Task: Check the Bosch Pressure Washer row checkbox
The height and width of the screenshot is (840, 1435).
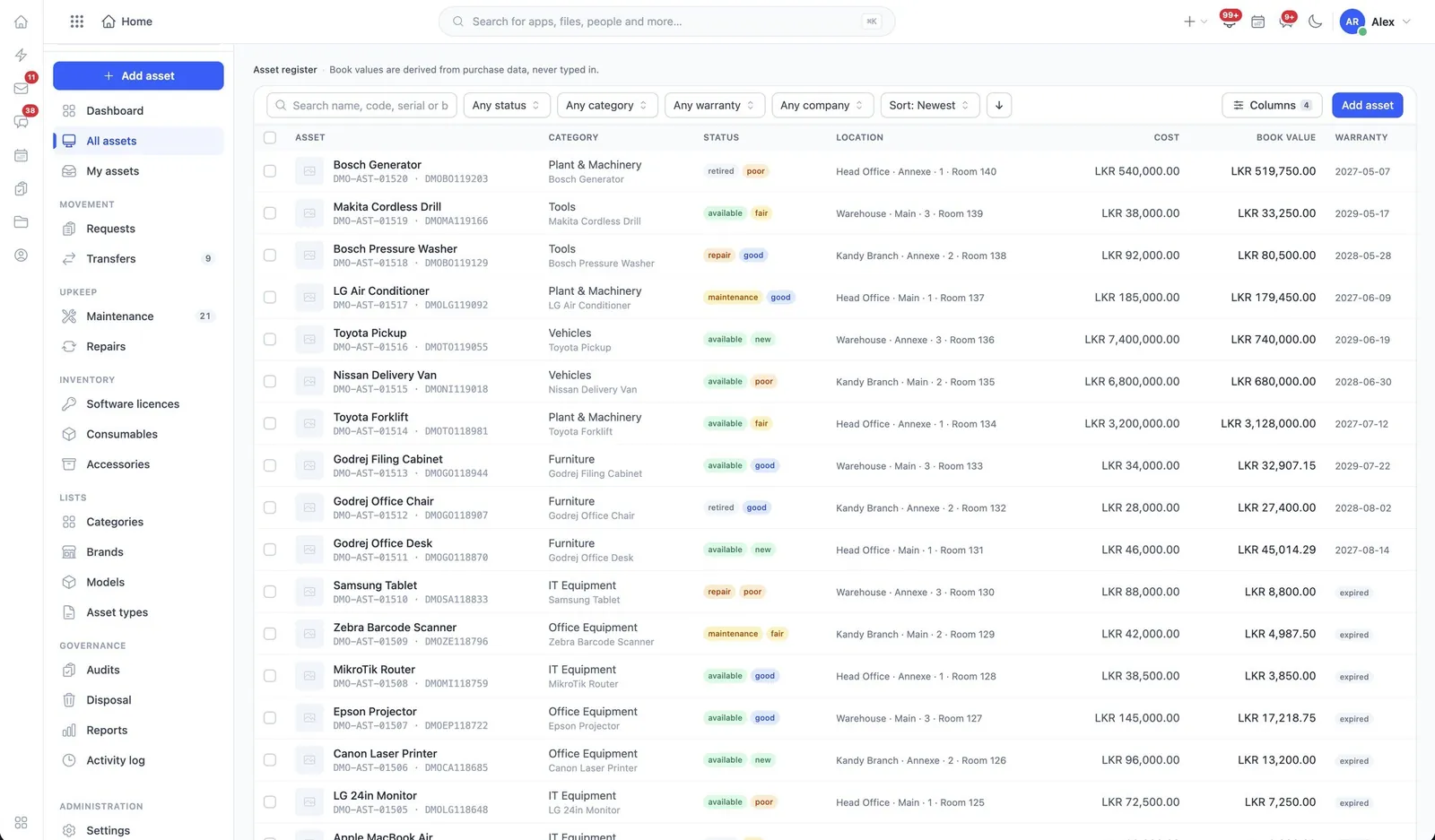Action: point(270,255)
